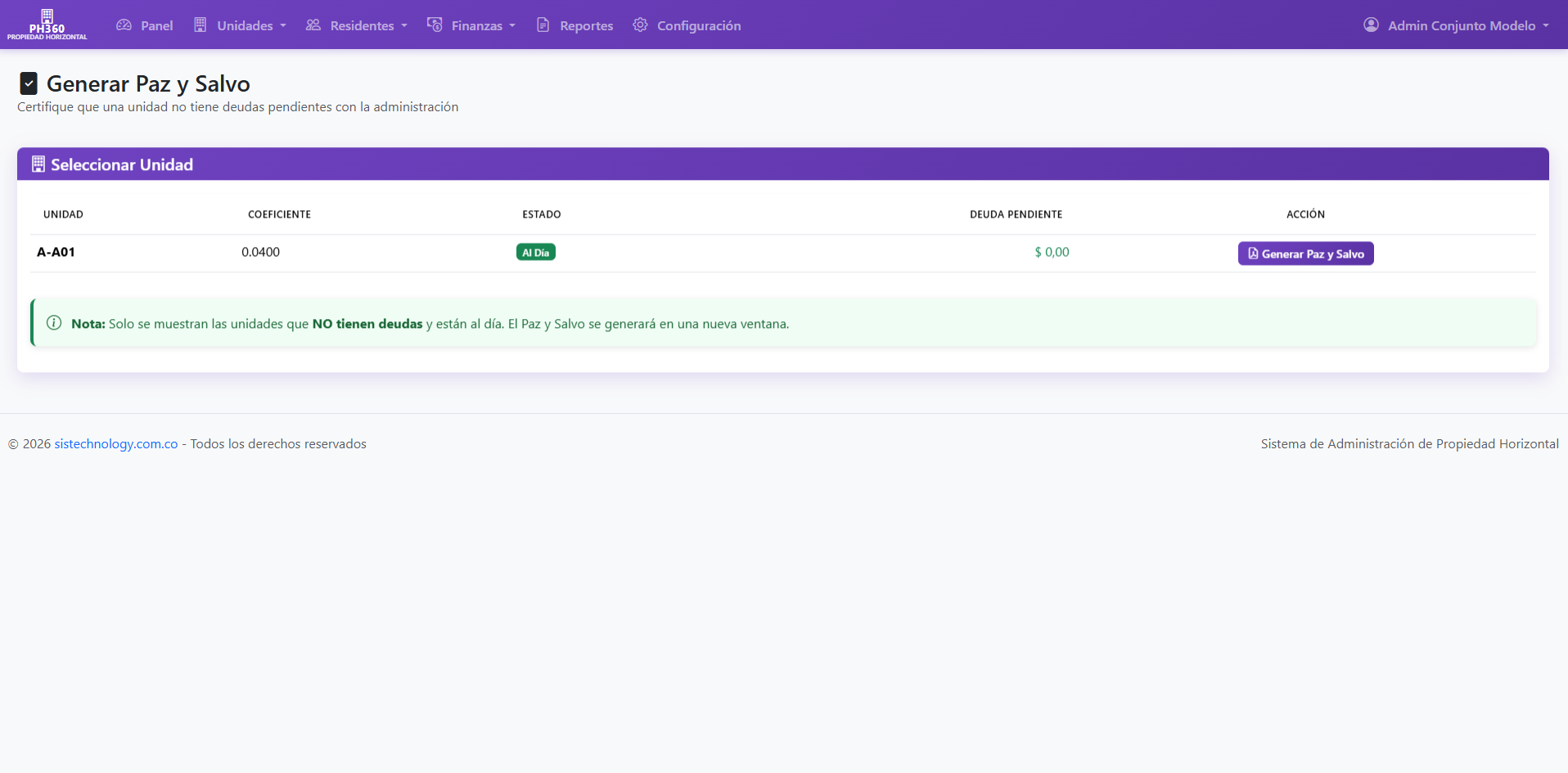
Task: Expand the Unidades dropdown menu
Action: point(240,25)
